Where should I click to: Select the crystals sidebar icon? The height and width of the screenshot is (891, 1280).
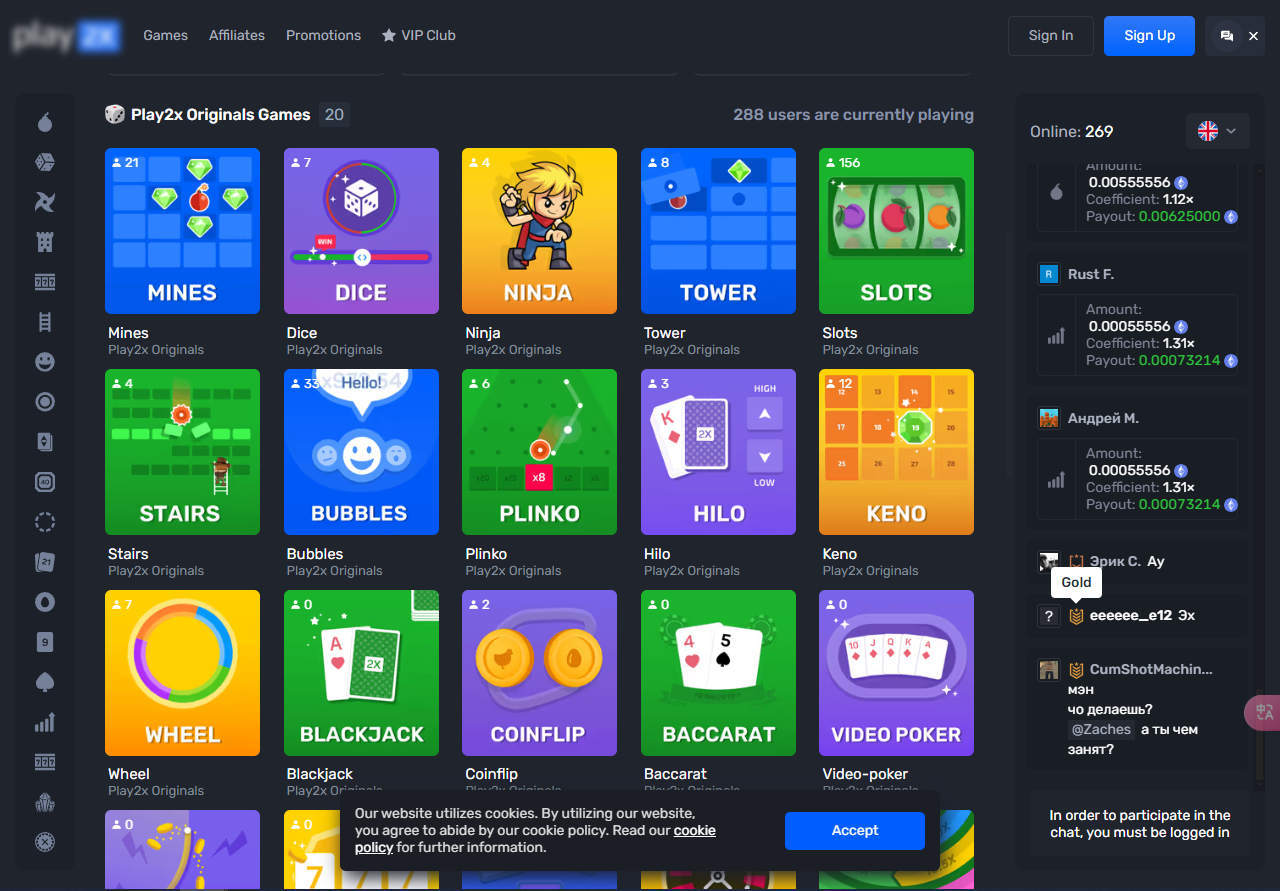pos(45,802)
